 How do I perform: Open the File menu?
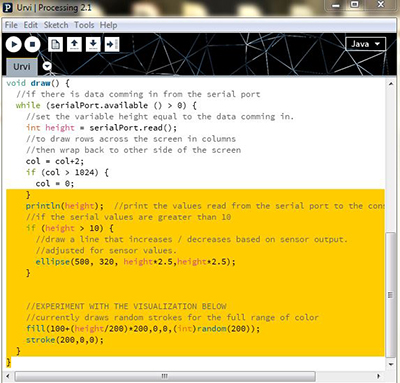(x=11, y=25)
